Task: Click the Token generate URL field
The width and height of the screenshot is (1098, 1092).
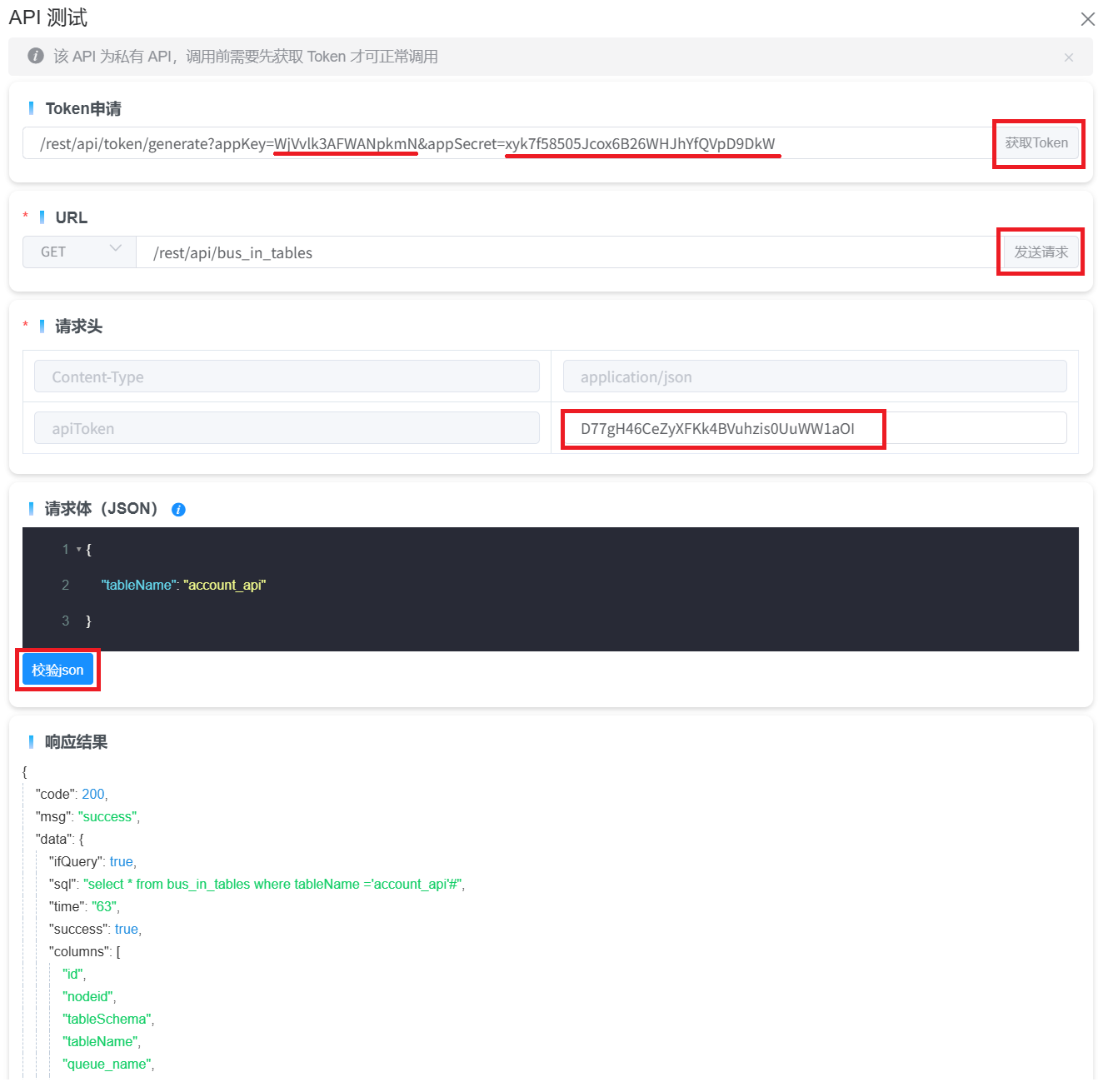Action: 500,144
